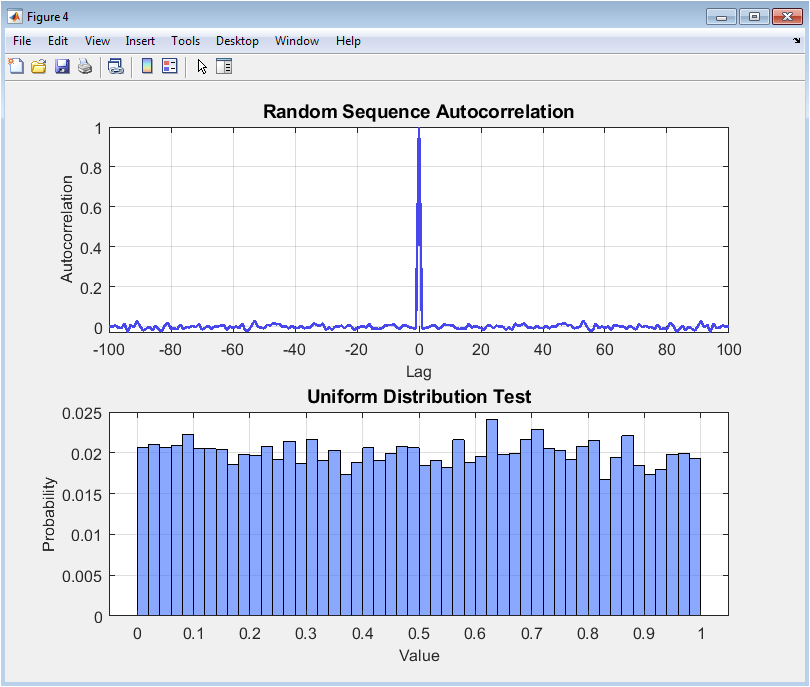This screenshot has width=810, height=687.
Task: Click the Link Plot toolbar icon
Action: pos(116,66)
